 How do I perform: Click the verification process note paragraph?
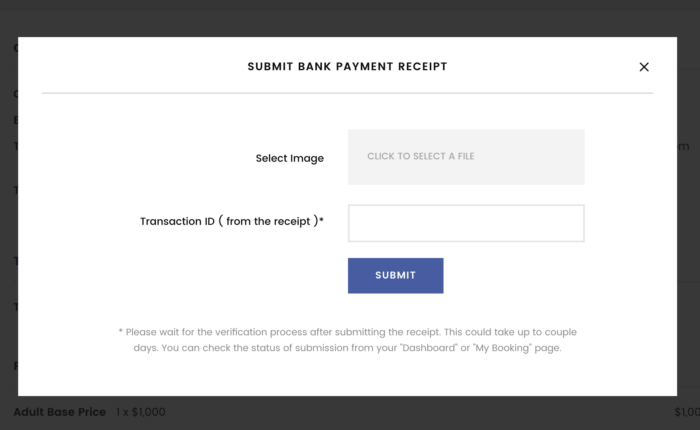(347, 340)
